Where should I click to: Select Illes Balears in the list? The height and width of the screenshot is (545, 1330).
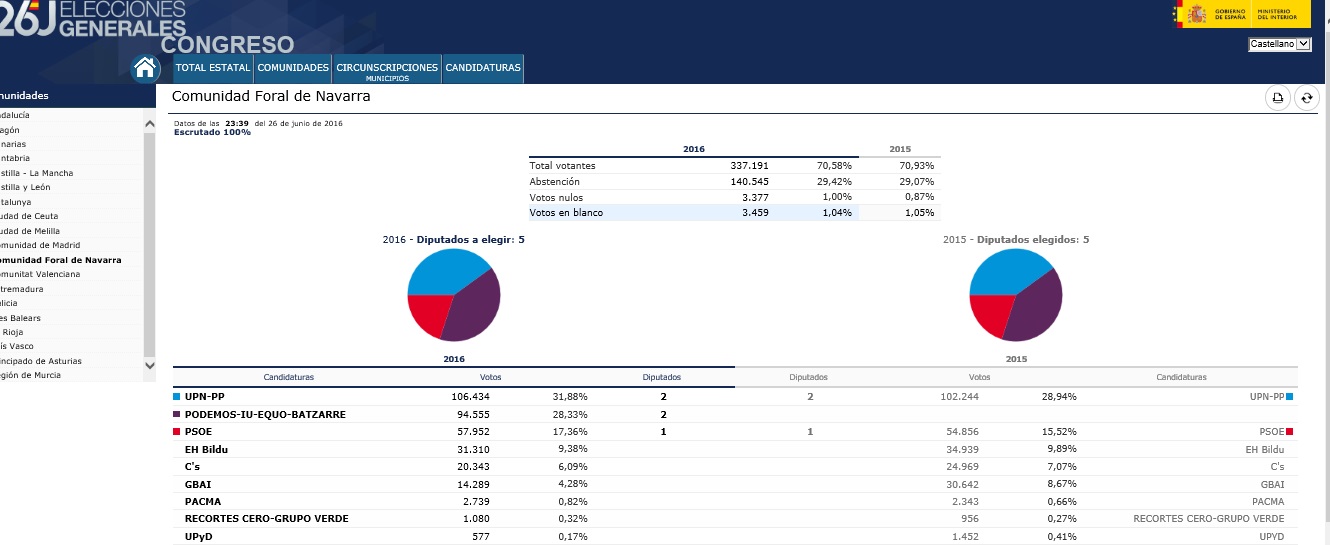point(21,318)
